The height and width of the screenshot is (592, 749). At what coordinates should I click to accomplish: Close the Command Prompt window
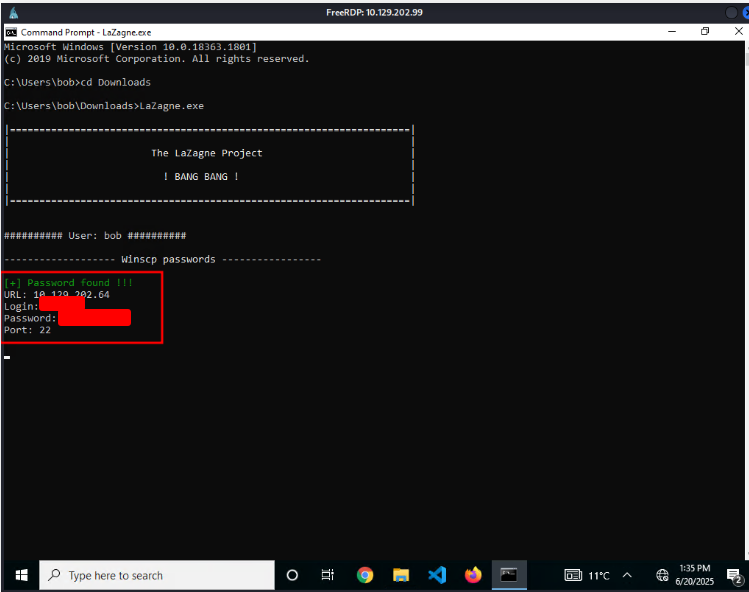point(736,32)
